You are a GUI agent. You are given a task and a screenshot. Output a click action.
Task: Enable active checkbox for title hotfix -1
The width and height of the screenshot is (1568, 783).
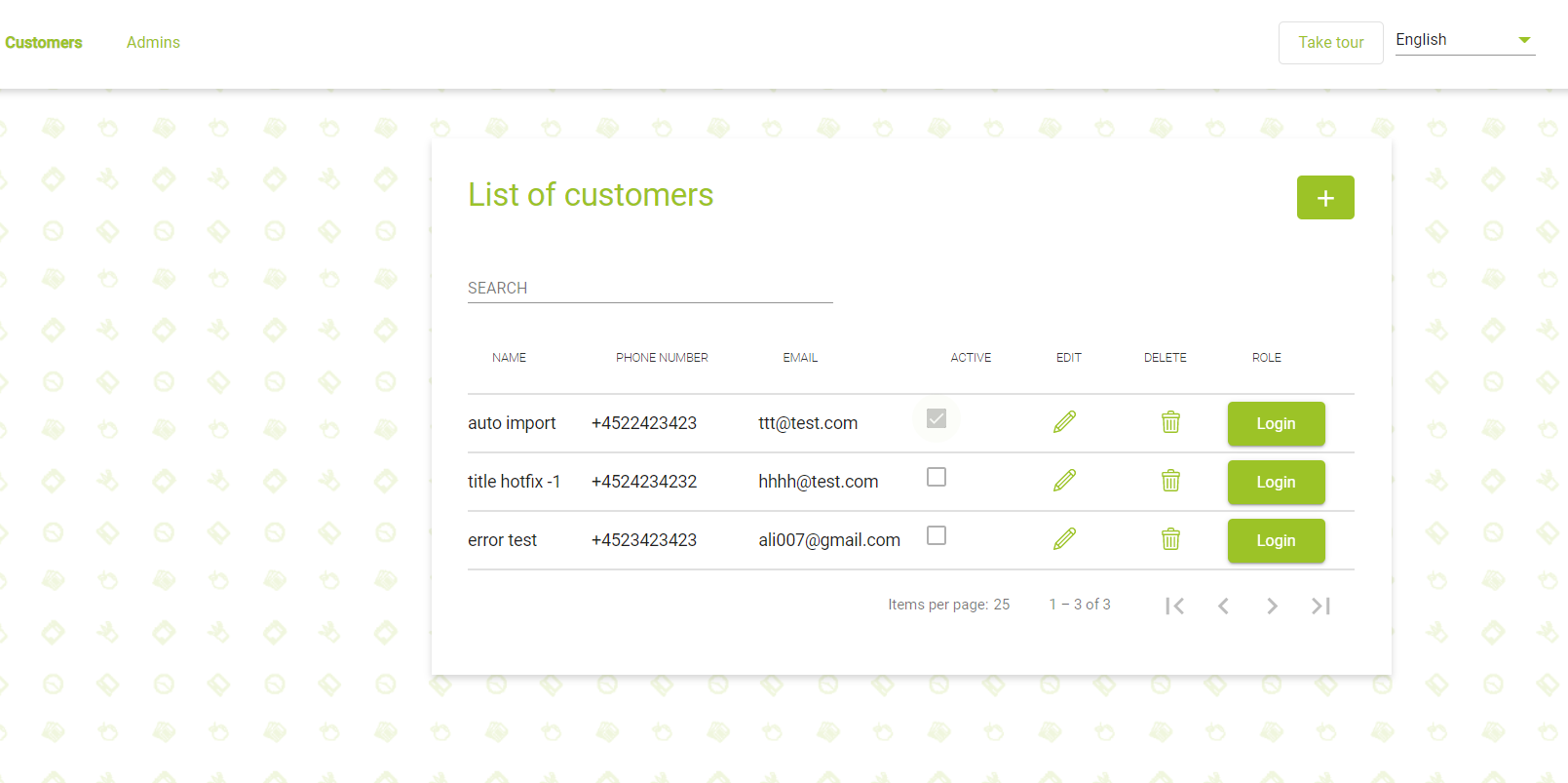tap(937, 477)
